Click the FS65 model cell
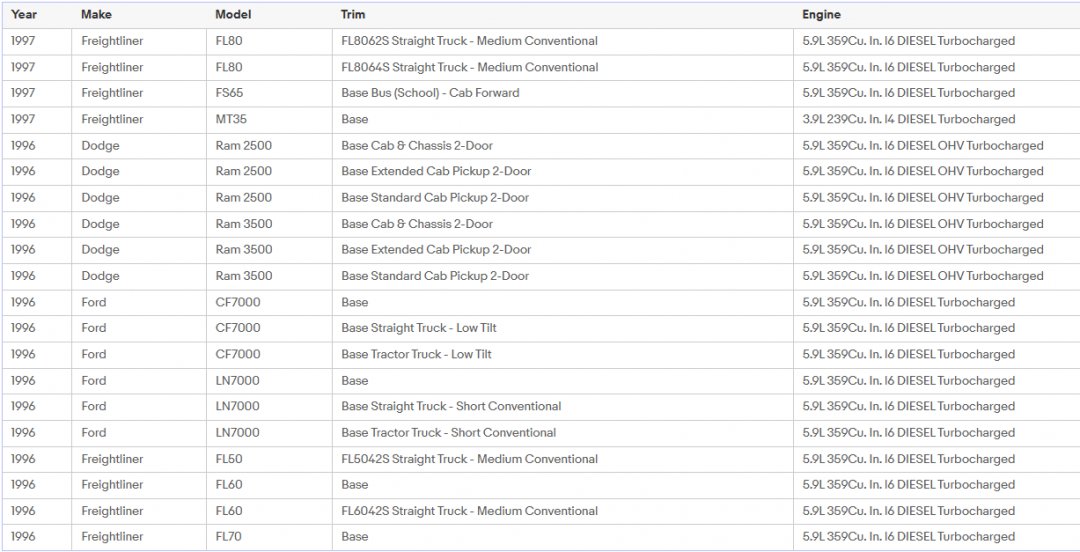 point(229,93)
